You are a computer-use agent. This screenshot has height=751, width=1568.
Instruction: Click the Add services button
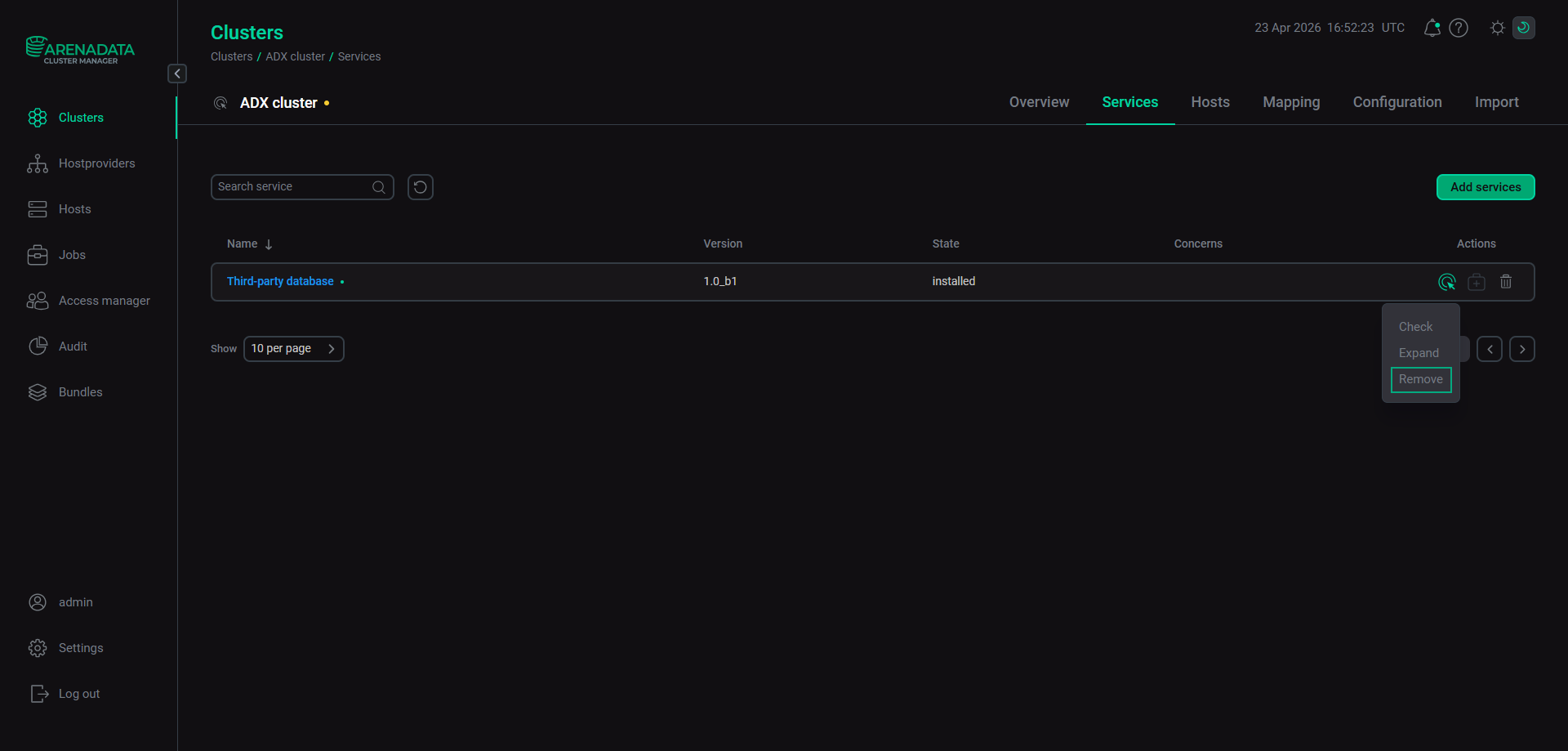click(1486, 187)
